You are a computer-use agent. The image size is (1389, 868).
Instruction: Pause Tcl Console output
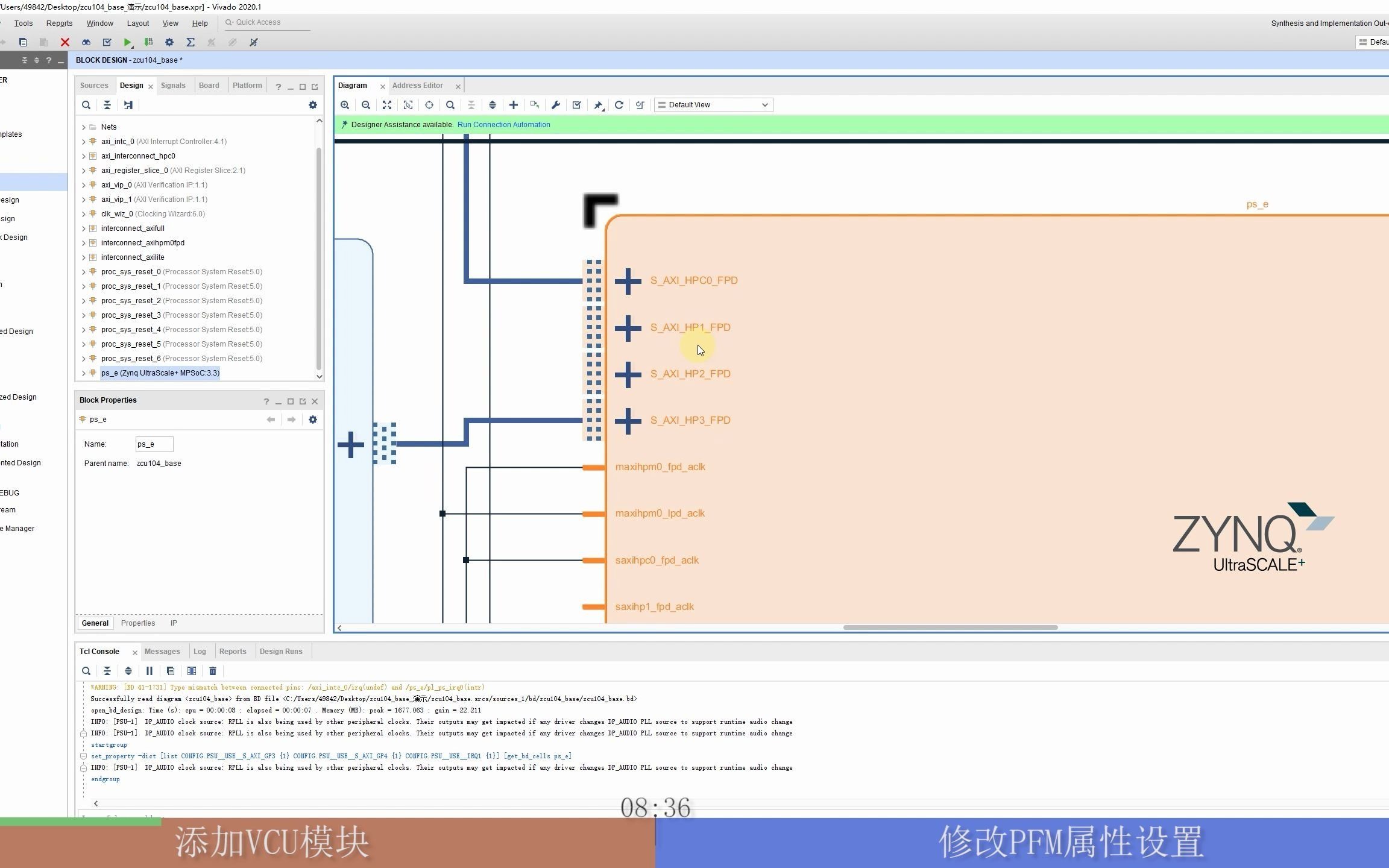coord(150,671)
